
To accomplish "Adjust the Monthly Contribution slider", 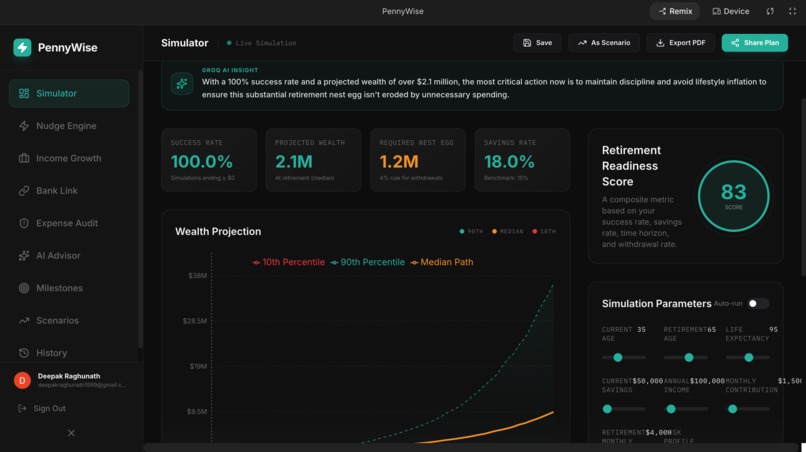I will click(x=747, y=409).
